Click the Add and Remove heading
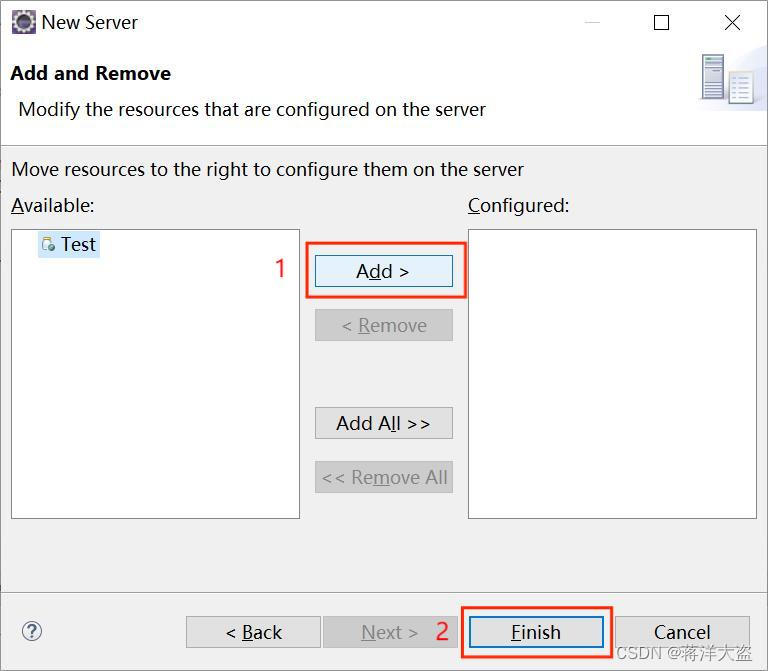768x671 pixels. [x=91, y=73]
